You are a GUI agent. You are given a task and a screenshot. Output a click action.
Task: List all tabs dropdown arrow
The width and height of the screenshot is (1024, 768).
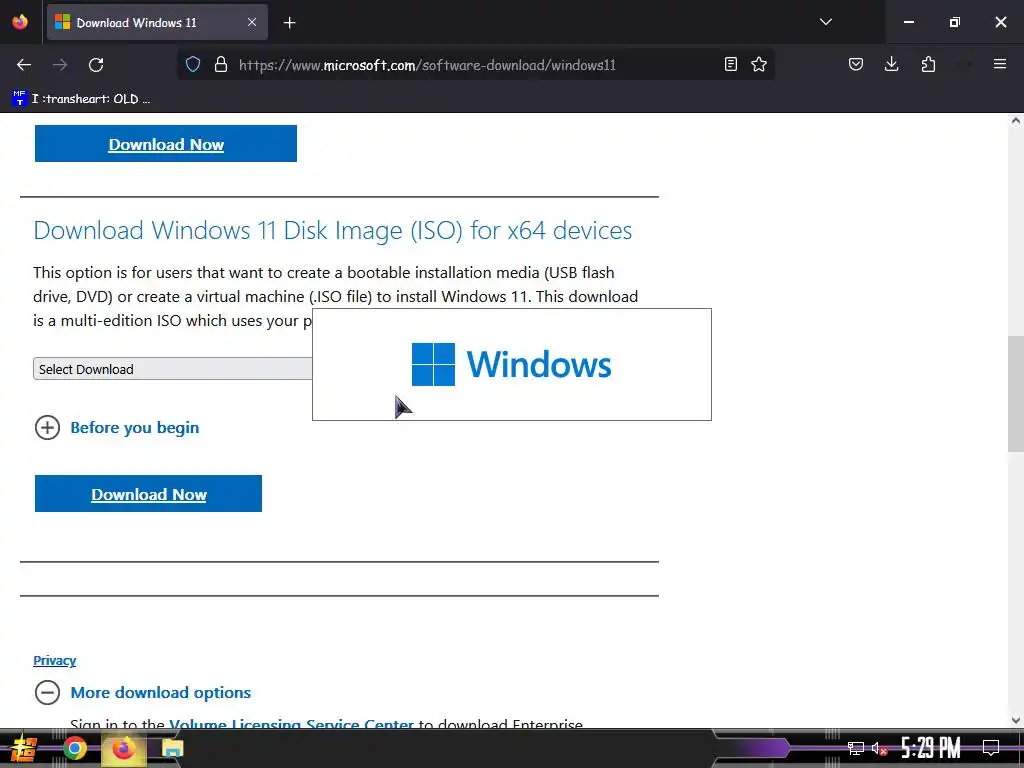click(x=825, y=22)
